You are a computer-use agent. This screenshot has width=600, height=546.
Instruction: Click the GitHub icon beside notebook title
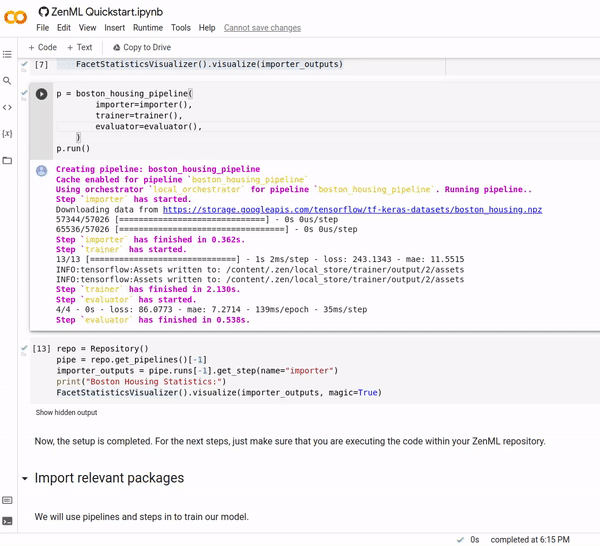pos(43,12)
